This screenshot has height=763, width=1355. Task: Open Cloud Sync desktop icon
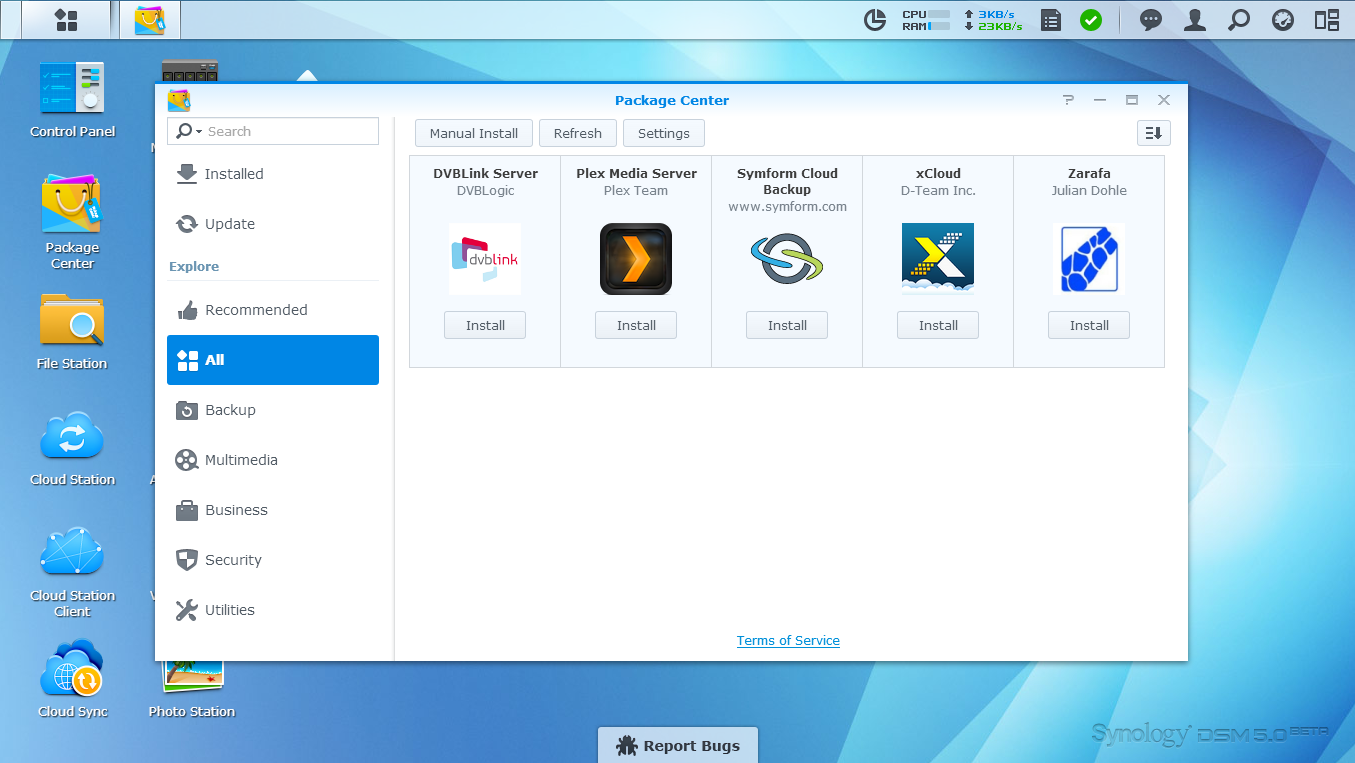(72, 670)
